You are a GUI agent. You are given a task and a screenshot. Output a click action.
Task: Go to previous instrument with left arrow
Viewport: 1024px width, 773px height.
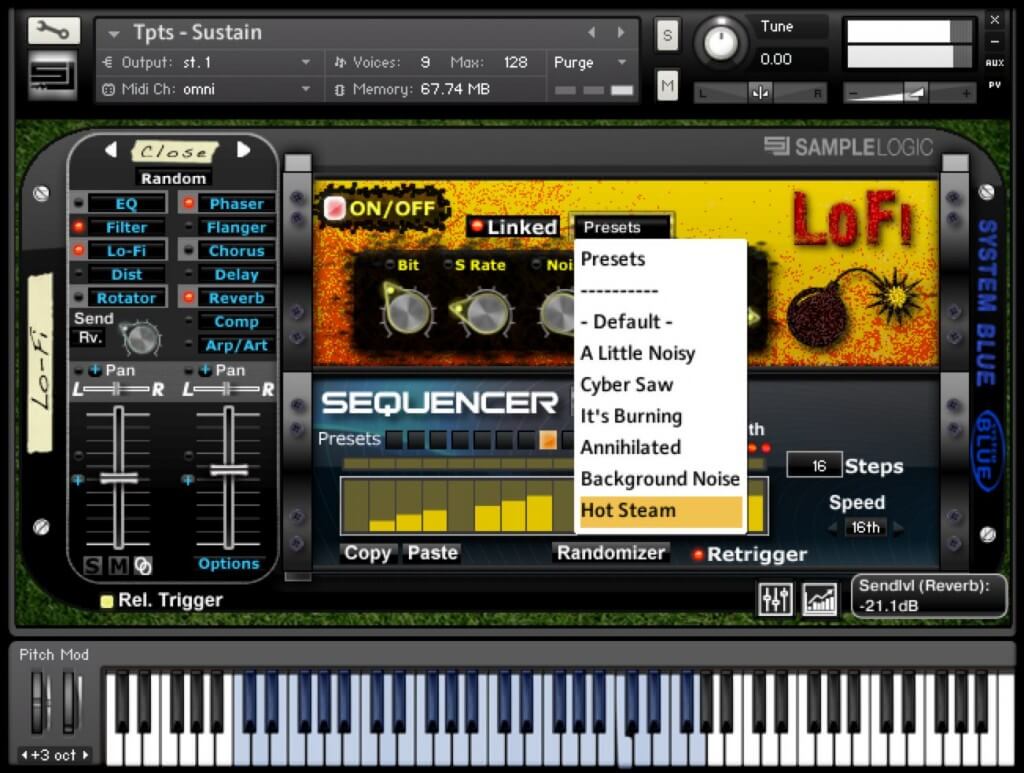click(591, 32)
